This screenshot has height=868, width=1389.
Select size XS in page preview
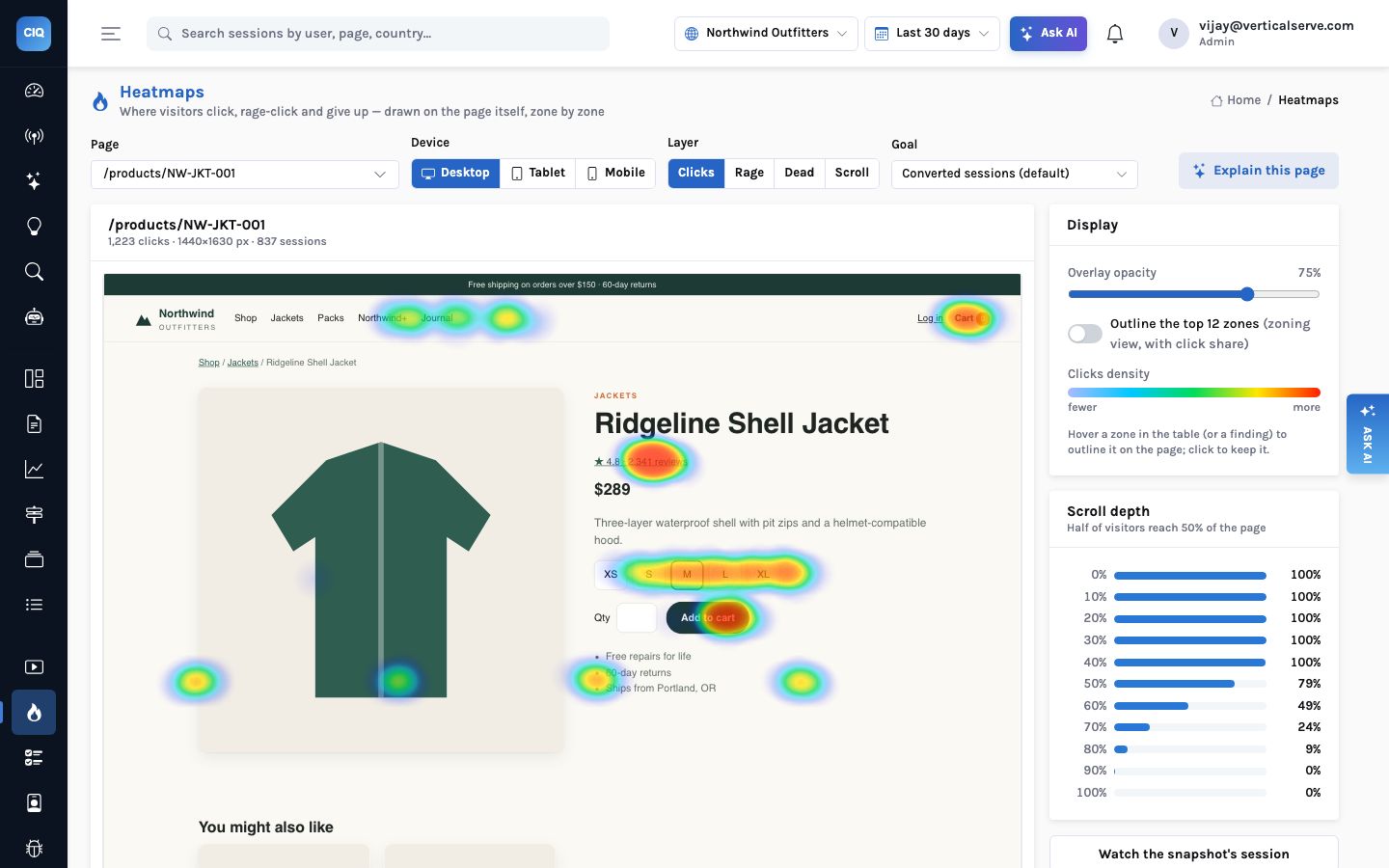tap(611, 574)
